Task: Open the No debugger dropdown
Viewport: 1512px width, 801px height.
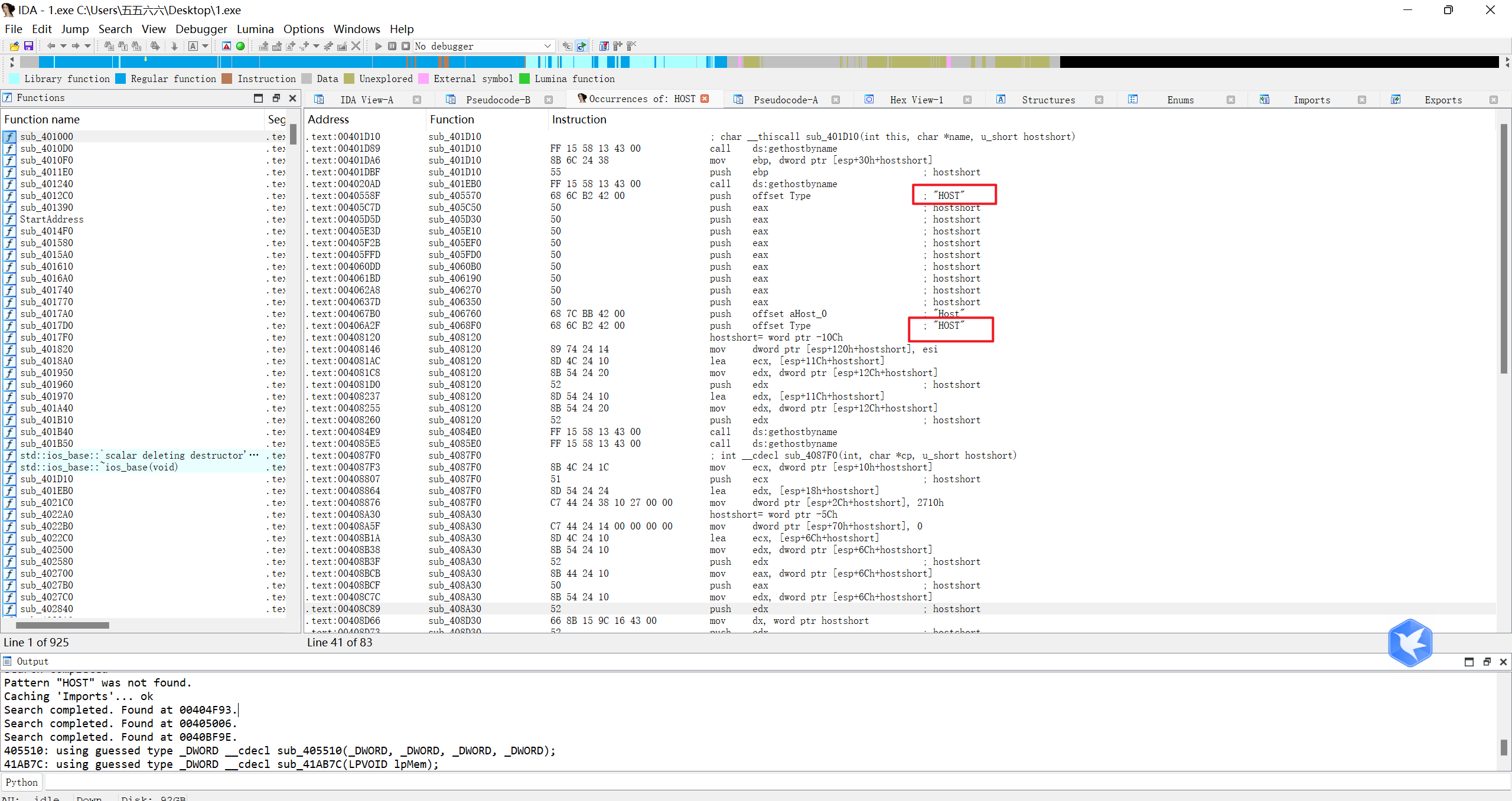Action: pos(547,46)
